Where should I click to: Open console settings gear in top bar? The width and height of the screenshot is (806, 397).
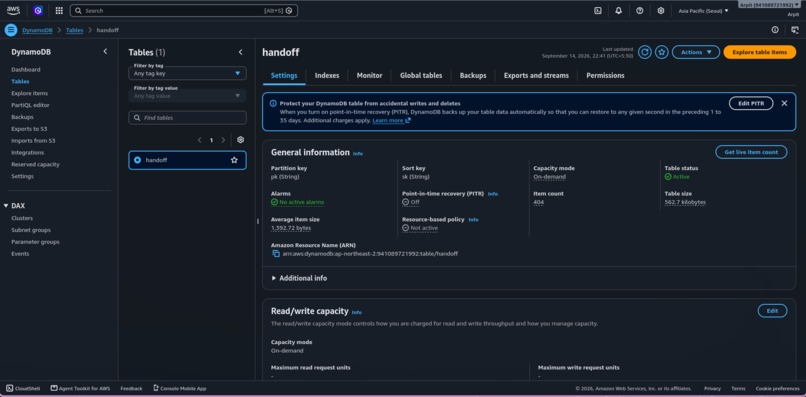[x=661, y=10]
